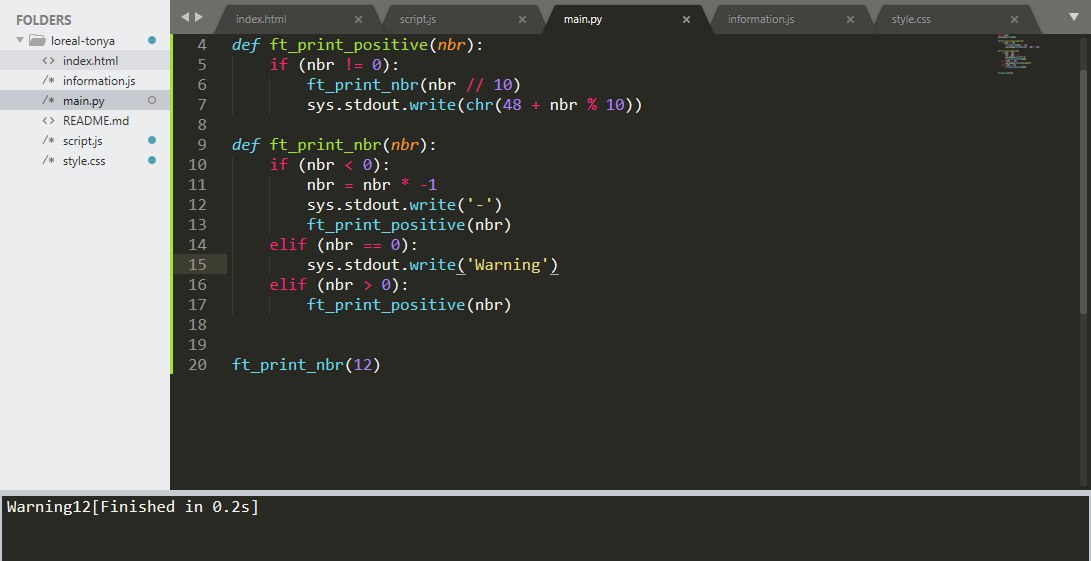This screenshot has width=1091, height=561.
Task: Click line number 20 in the gutter
Action: pos(198,365)
